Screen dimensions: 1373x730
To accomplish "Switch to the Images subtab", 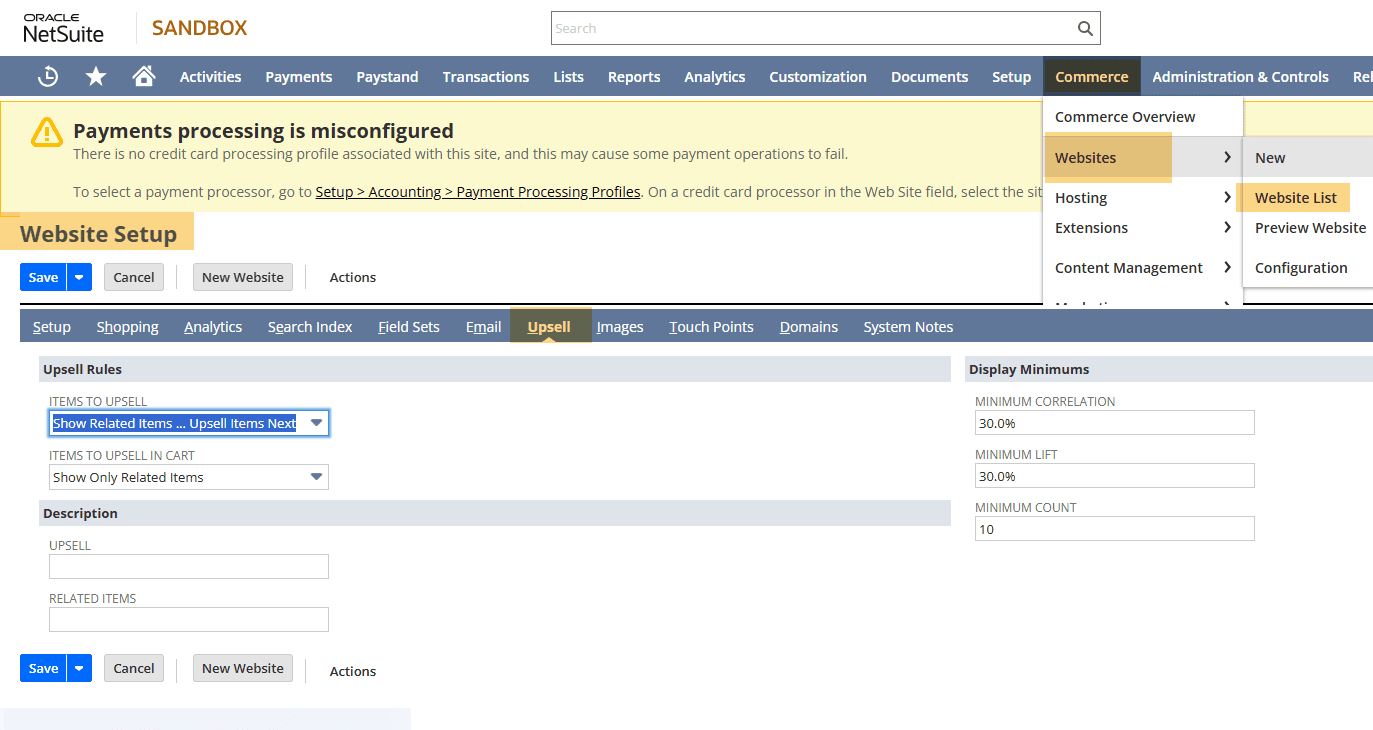I will [620, 327].
